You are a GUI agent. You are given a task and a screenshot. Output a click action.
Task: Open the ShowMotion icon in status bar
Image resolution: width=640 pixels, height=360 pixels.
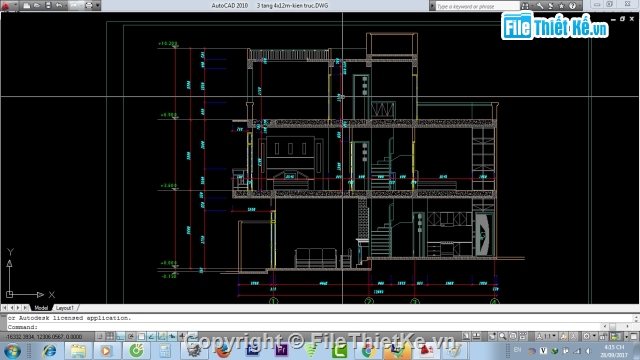tap(523, 336)
